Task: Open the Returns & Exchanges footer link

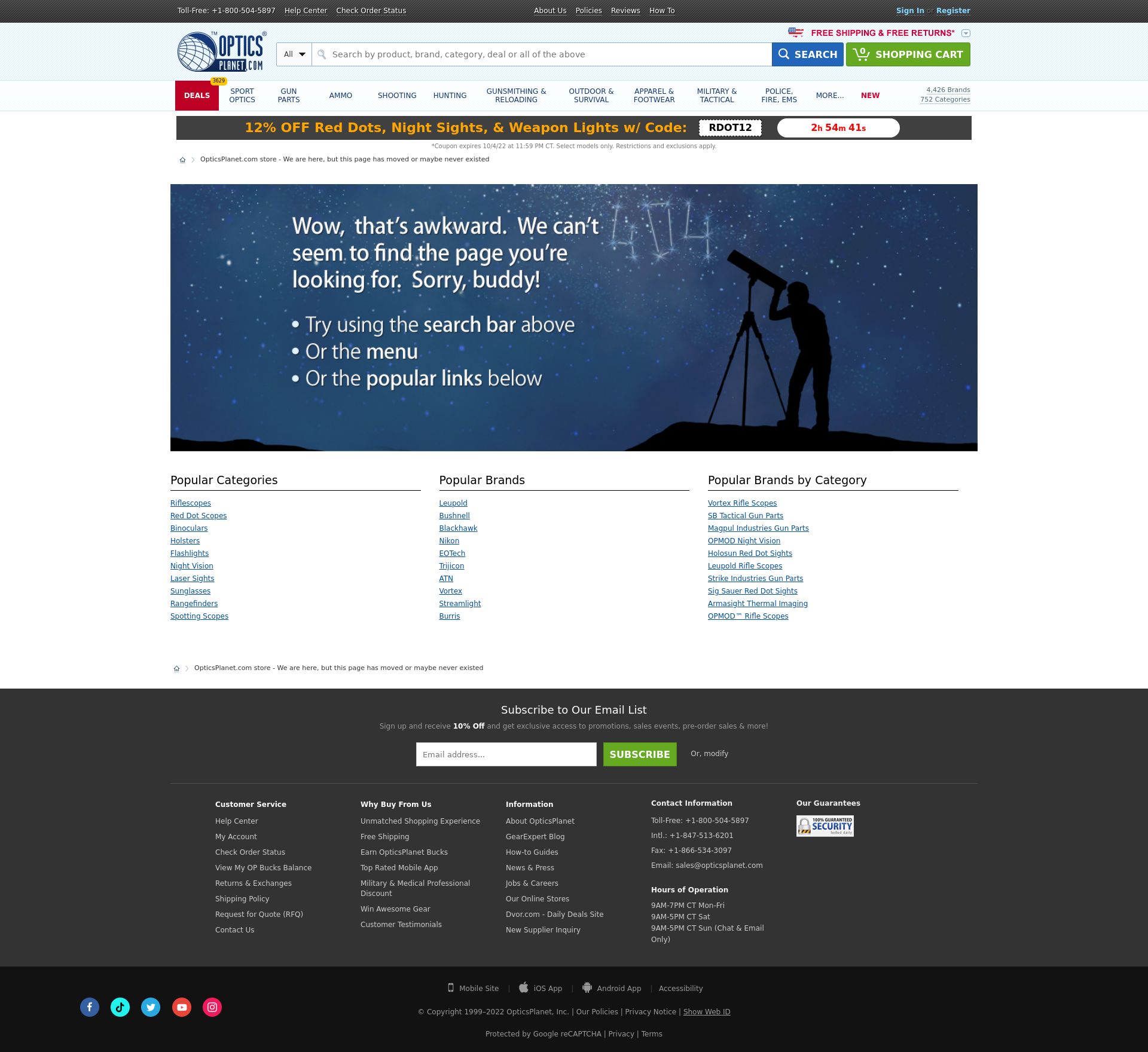Action: point(254,883)
